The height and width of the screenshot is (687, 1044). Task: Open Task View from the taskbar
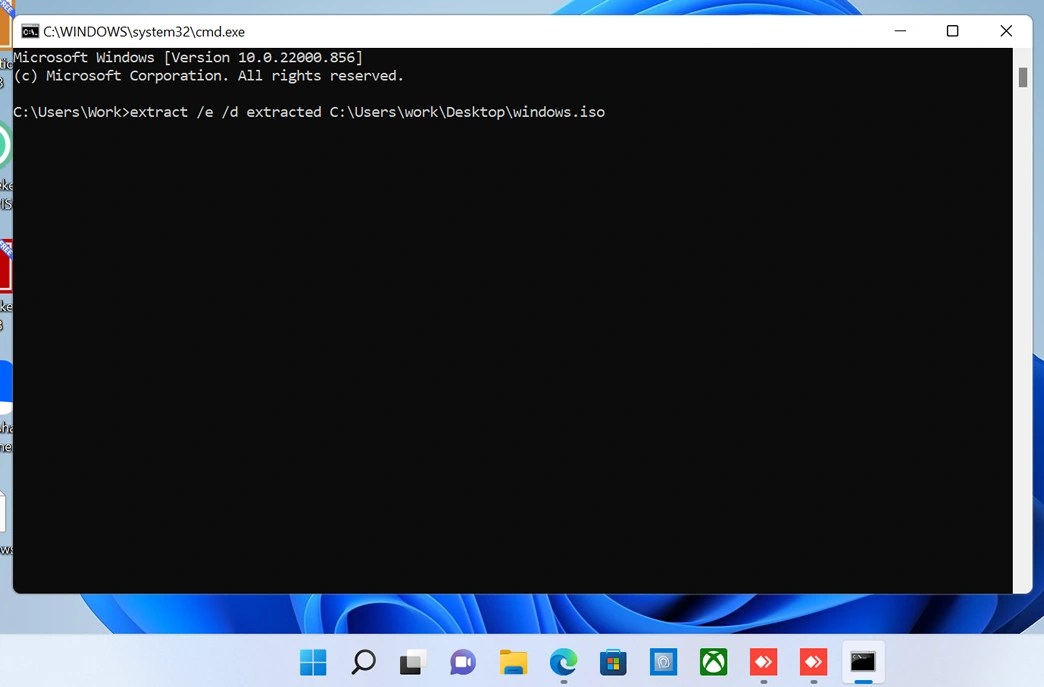[x=412, y=662]
